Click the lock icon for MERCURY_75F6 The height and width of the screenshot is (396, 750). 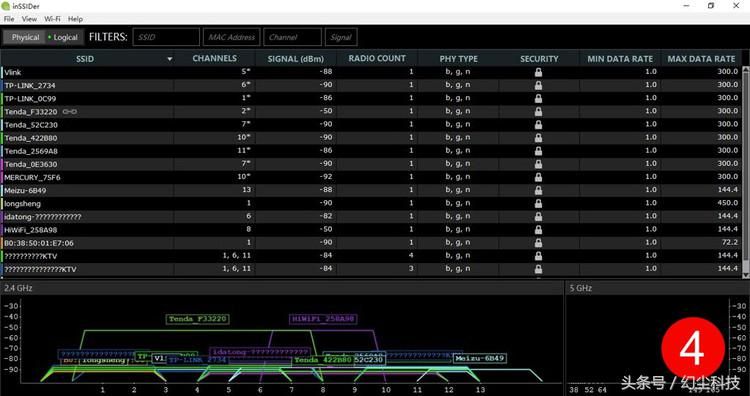coord(538,177)
